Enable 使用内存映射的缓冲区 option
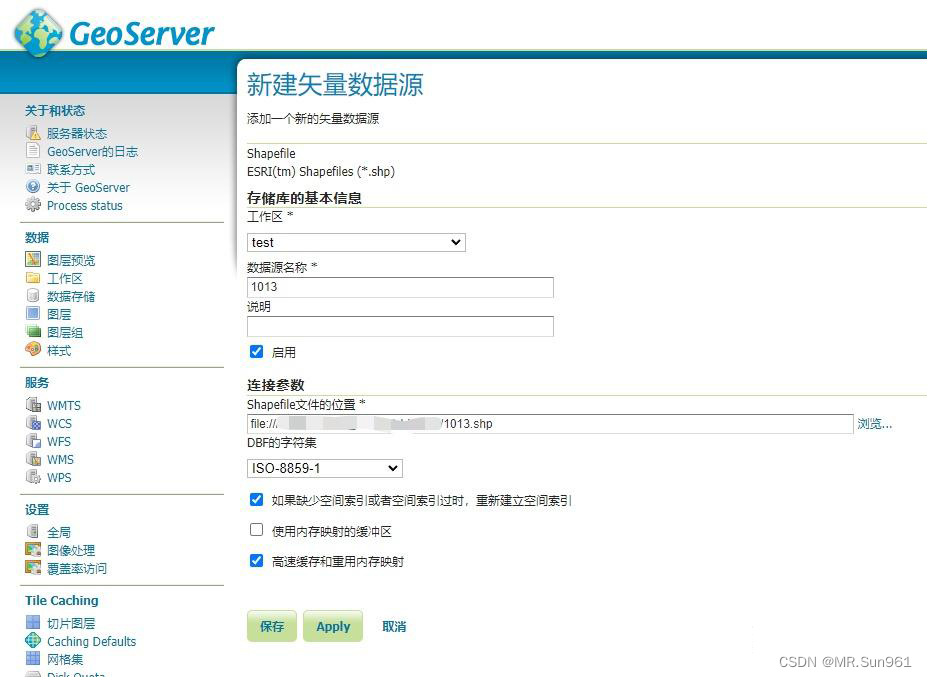The height and width of the screenshot is (677, 927). click(256, 530)
